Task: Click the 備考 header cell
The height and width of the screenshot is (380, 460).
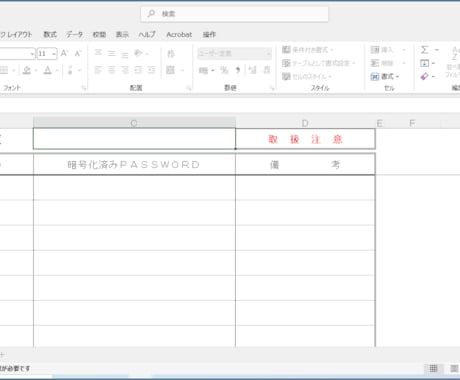Action: click(x=305, y=164)
